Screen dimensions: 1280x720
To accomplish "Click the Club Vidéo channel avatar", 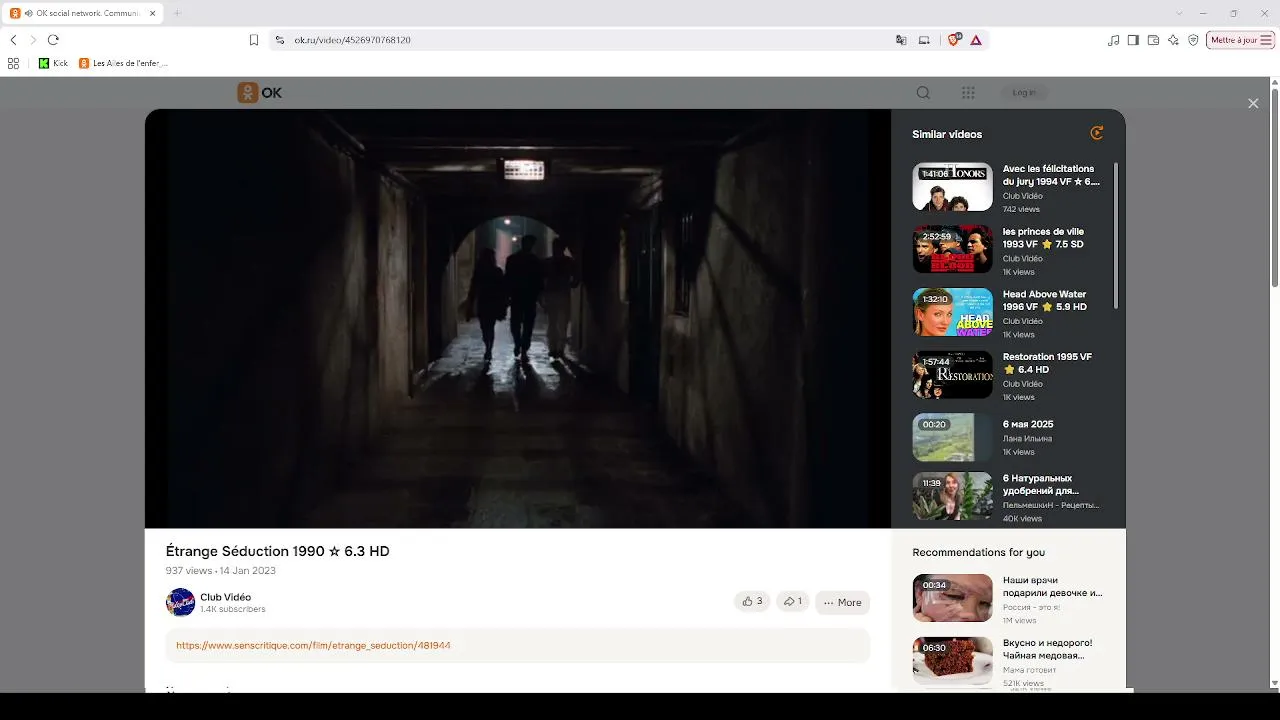I will (x=180, y=602).
